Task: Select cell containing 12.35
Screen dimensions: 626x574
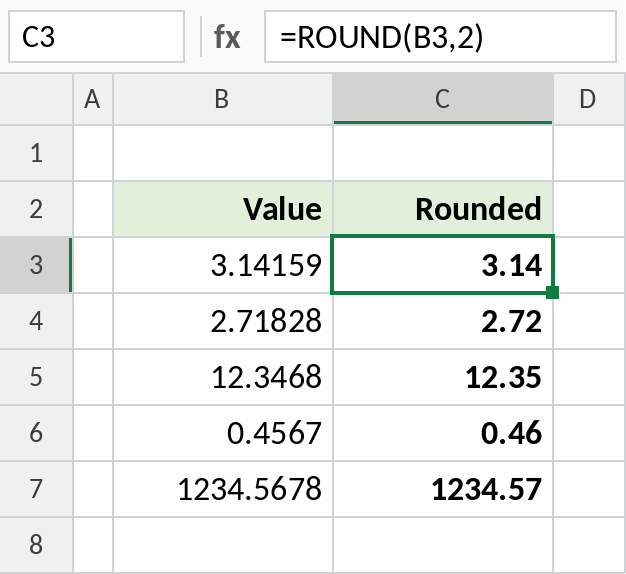Action: (x=443, y=377)
